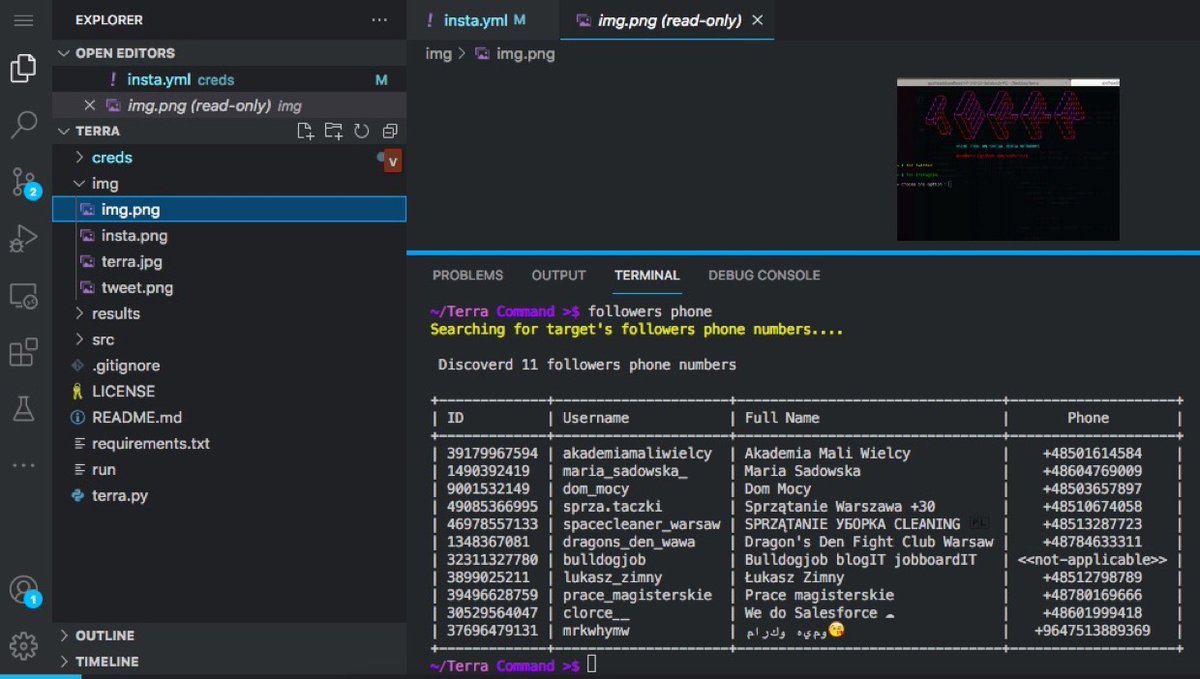Screen dimensions: 1200x679
Task: Open the Search view magnifier icon
Action: click(24, 125)
